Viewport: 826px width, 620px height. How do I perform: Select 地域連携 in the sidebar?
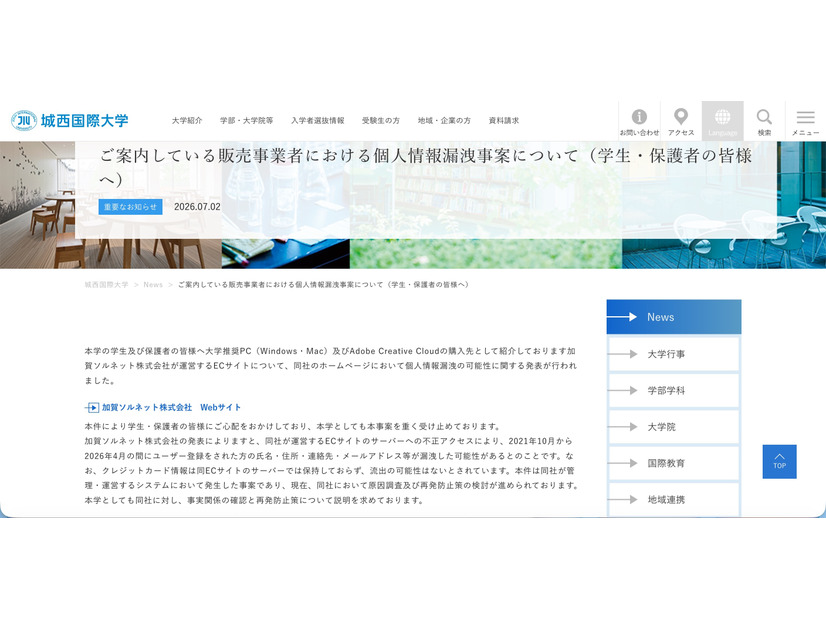click(674, 499)
